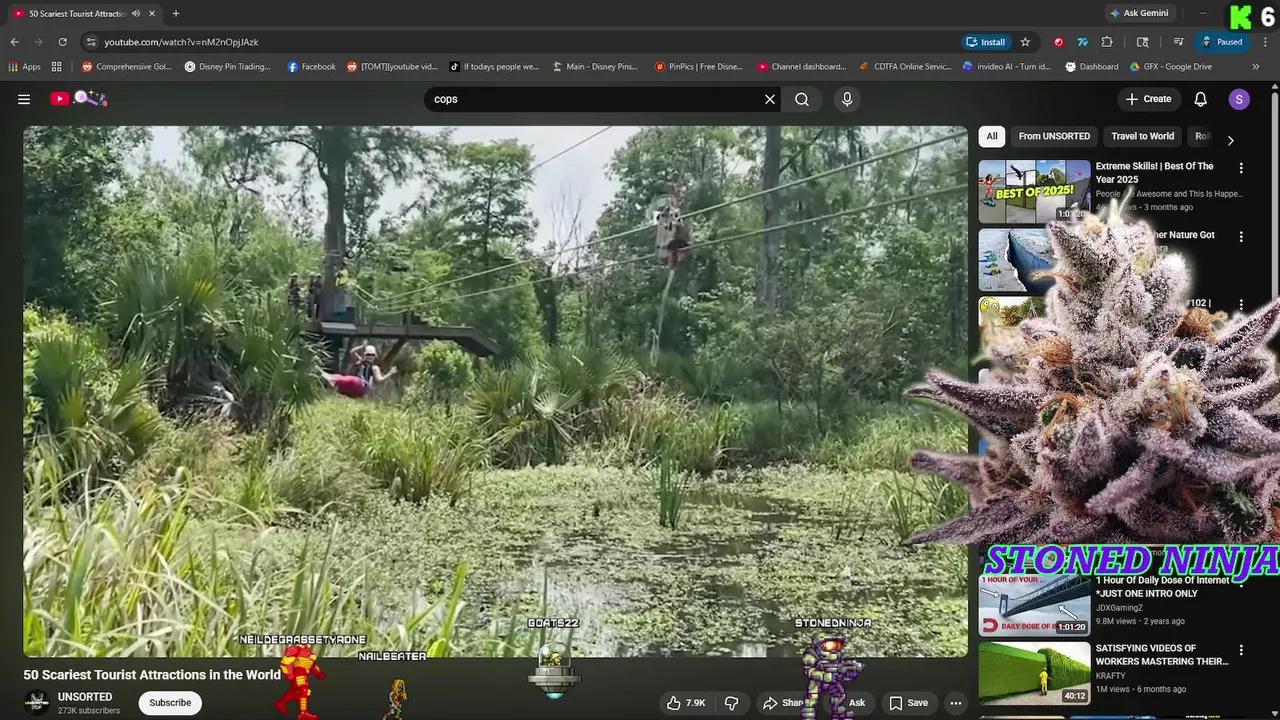This screenshot has height=720, width=1280.
Task: Open the KRAFTY channel link
Action: [x=1110, y=676]
